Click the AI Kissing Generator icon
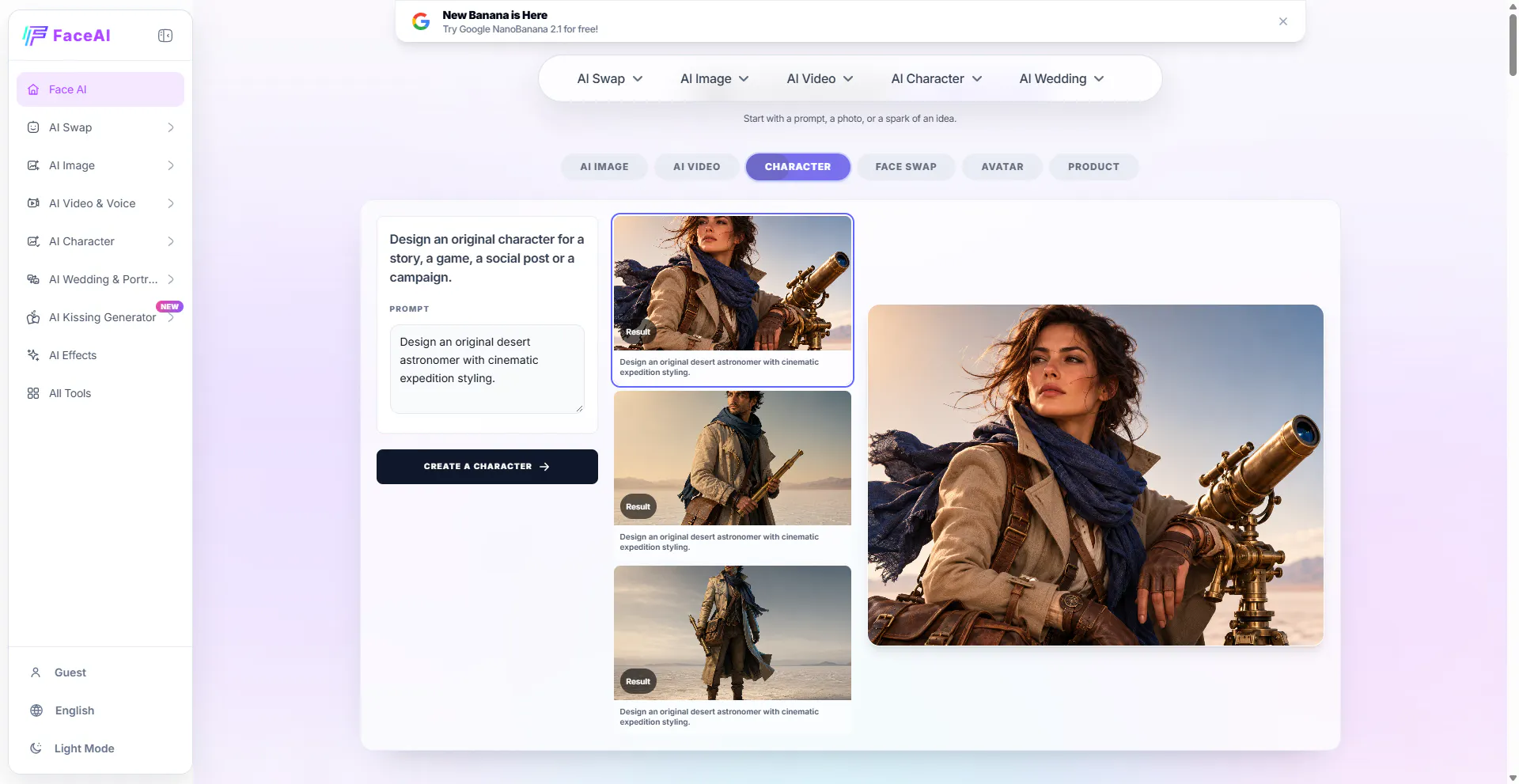This screenshot has width=1519, height=784. (33, 317)
